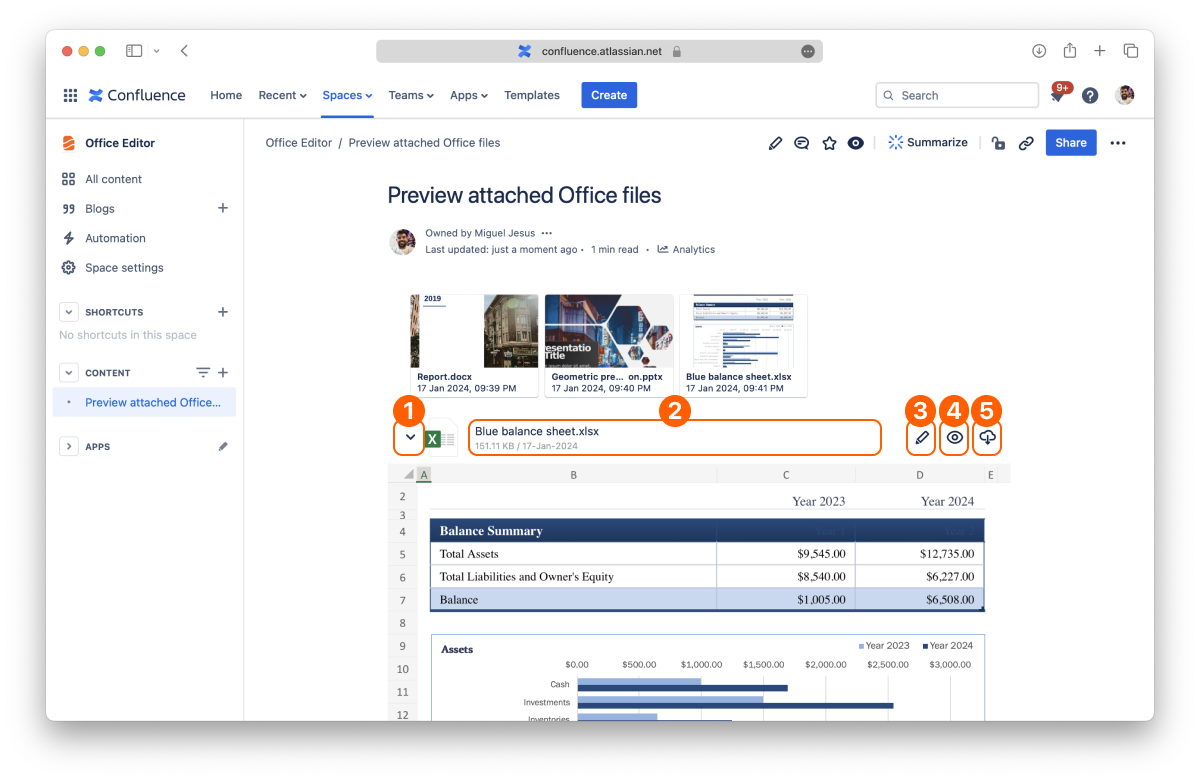The height and width of the screenshot is (780, 1200).
Task: Click the Create button
Action: point(609,95)
